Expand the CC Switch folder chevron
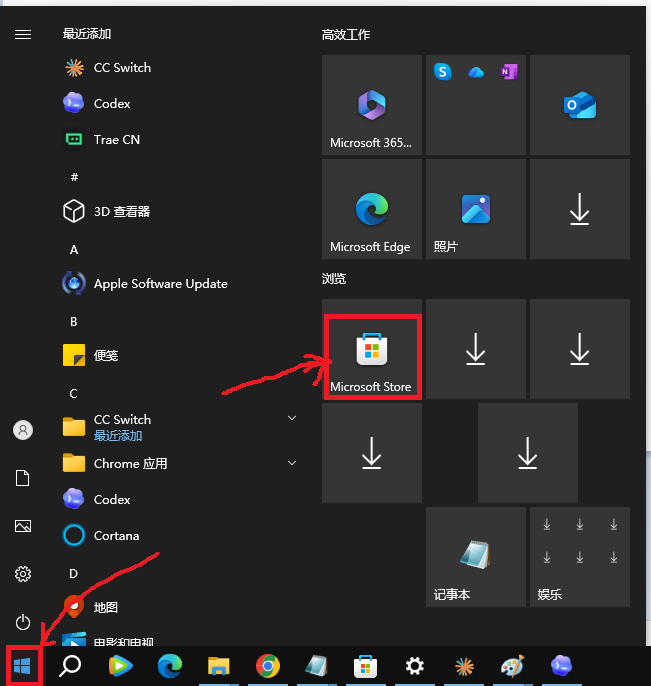651x686 pixels. click(x=292, y=418)
